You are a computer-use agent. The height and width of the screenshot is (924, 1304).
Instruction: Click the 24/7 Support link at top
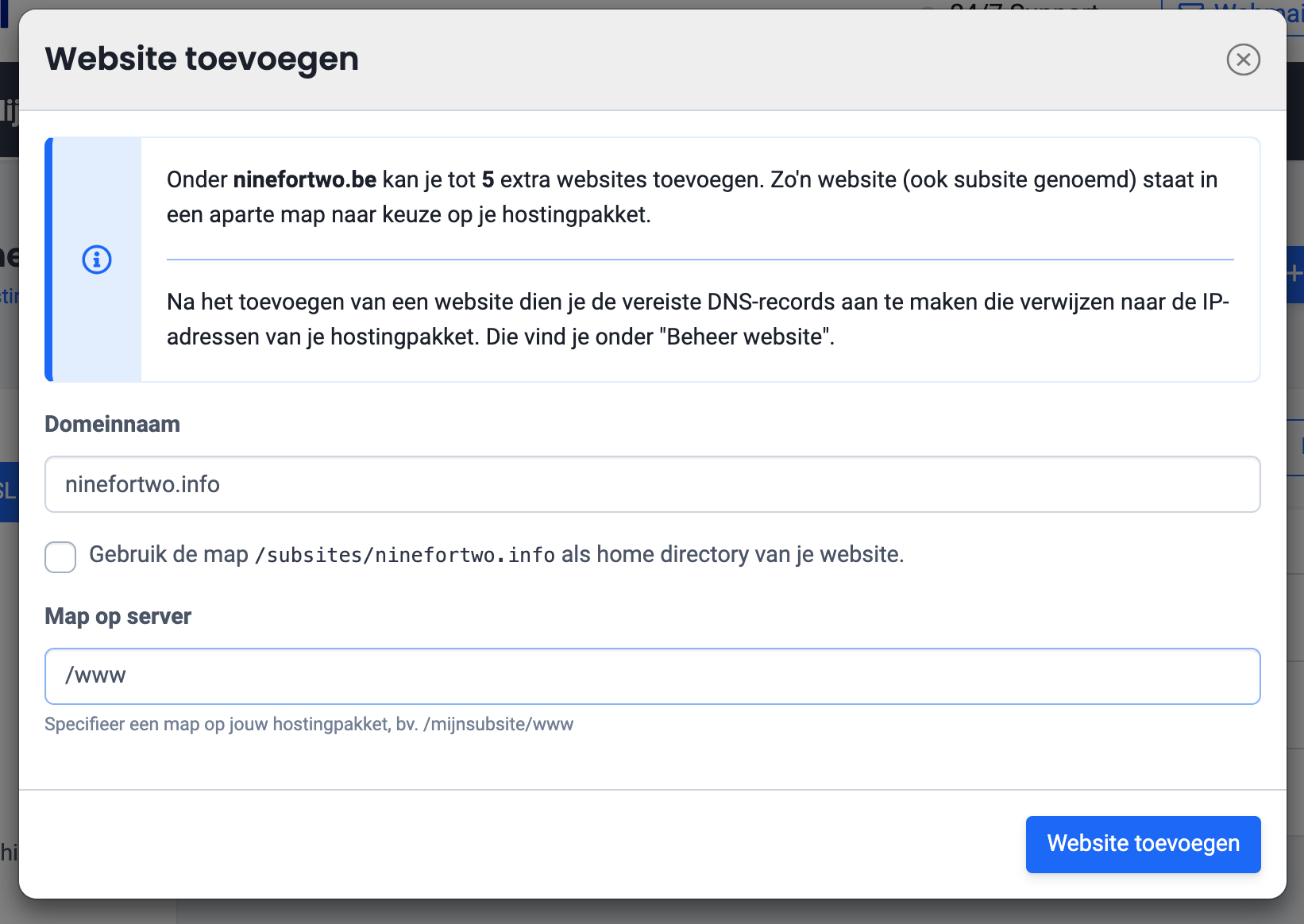[1023, 6]
